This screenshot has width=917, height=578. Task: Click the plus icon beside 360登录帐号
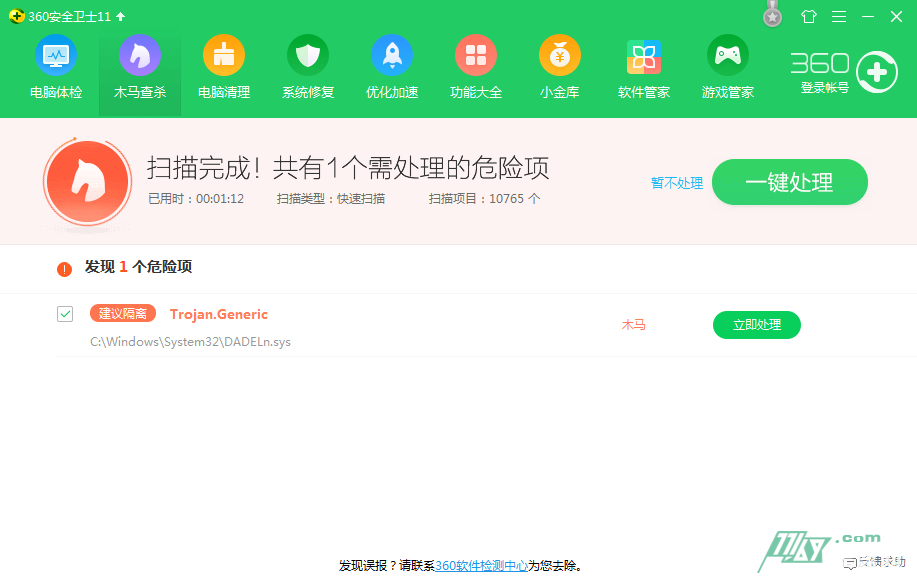coord(876,72)
